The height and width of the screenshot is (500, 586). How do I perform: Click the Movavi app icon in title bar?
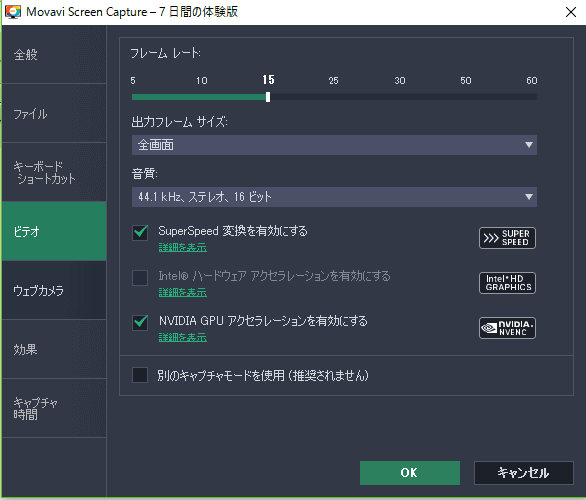13,12
